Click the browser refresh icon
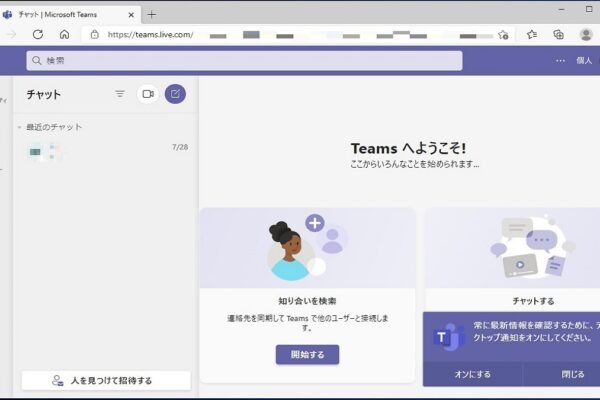 [38, 34]
